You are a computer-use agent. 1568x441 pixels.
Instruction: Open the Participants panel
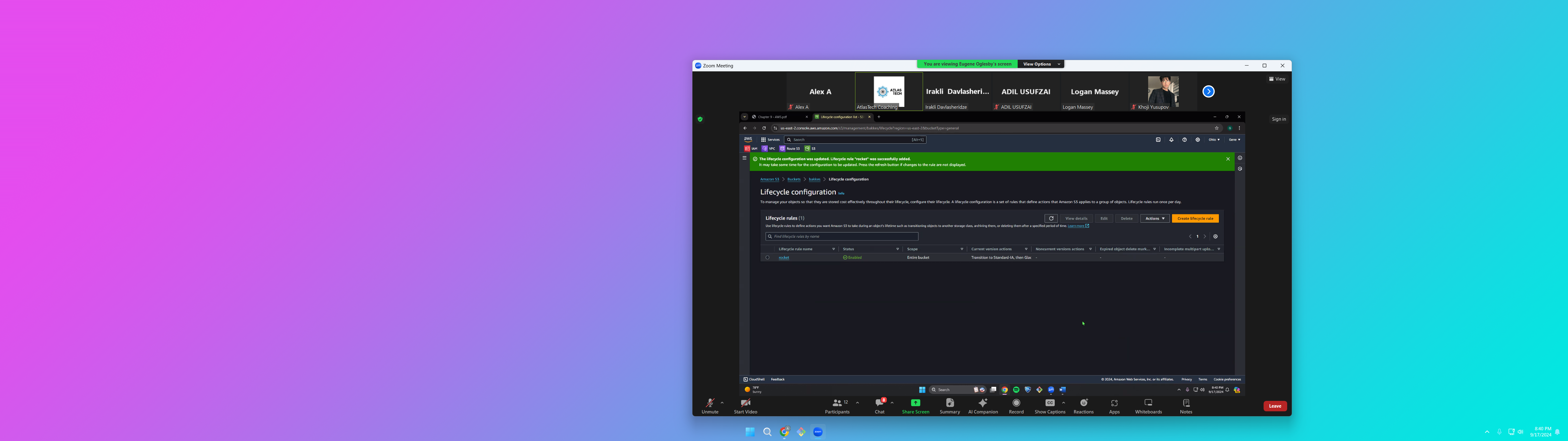coord(837,403)
